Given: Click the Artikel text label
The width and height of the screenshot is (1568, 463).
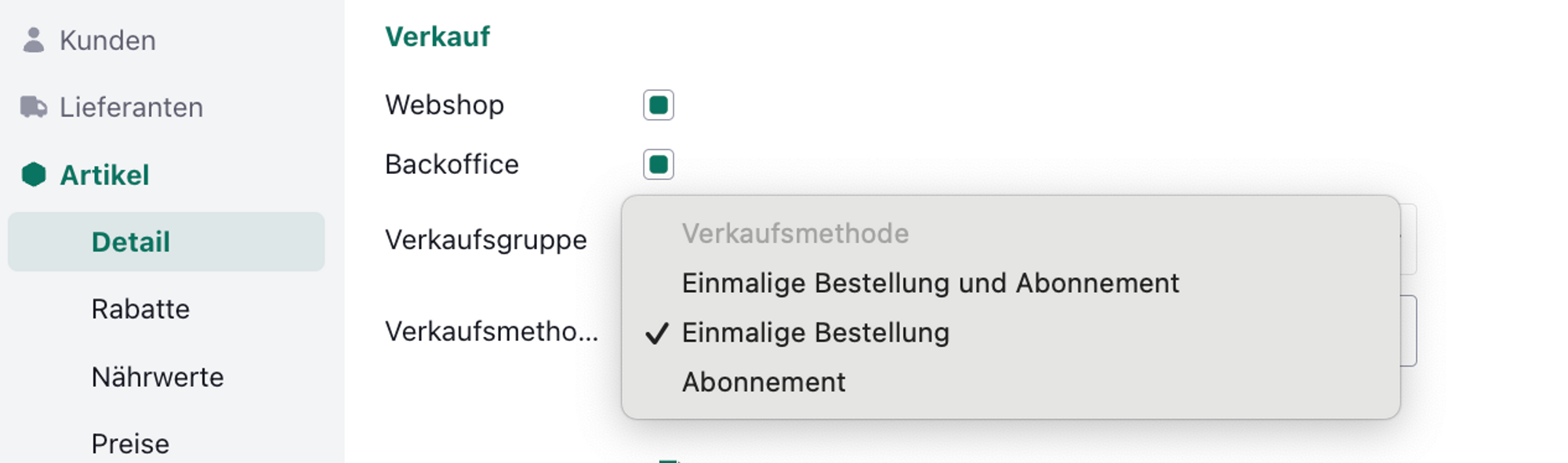Looking at the screenshot, I should tap(104, 175).
